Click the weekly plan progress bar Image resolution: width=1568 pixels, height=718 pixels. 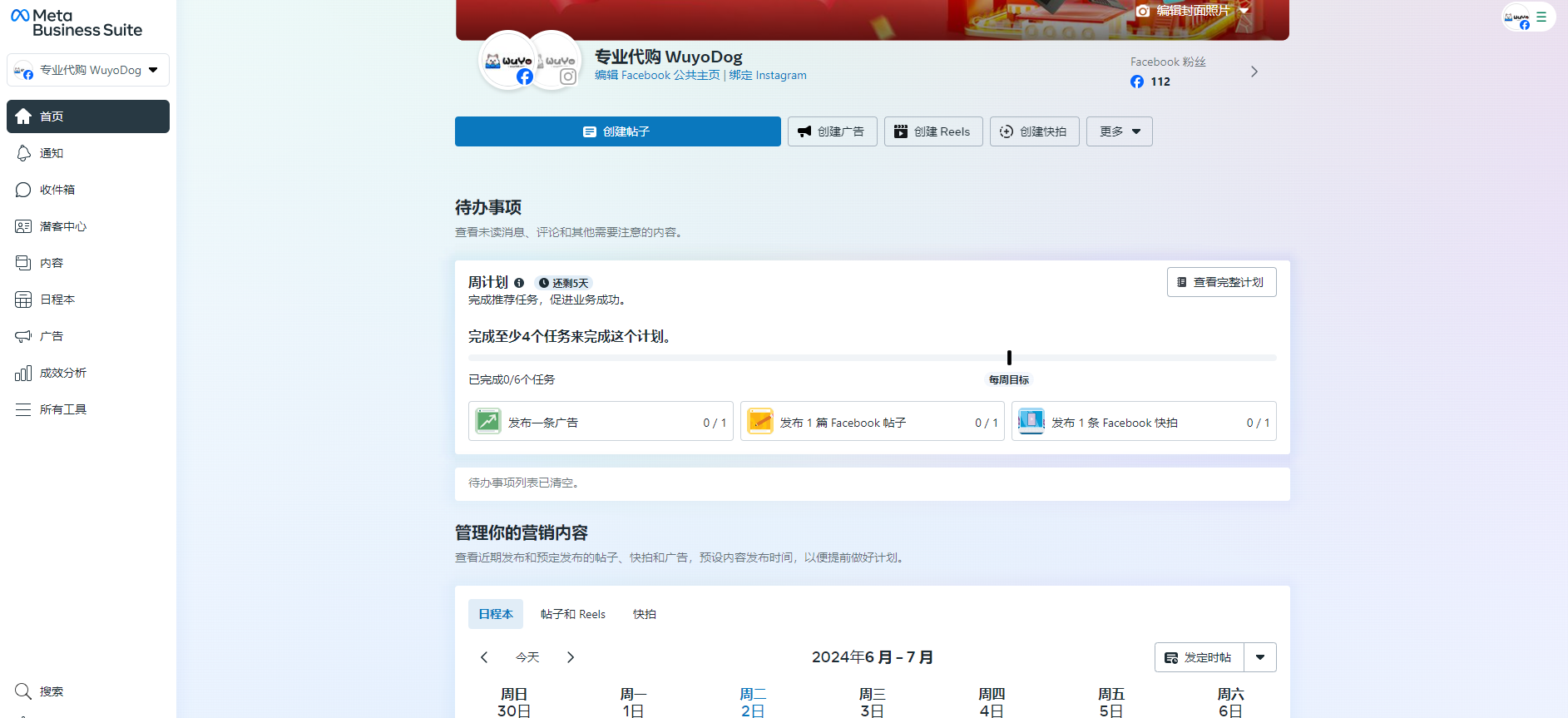[872, 358]
